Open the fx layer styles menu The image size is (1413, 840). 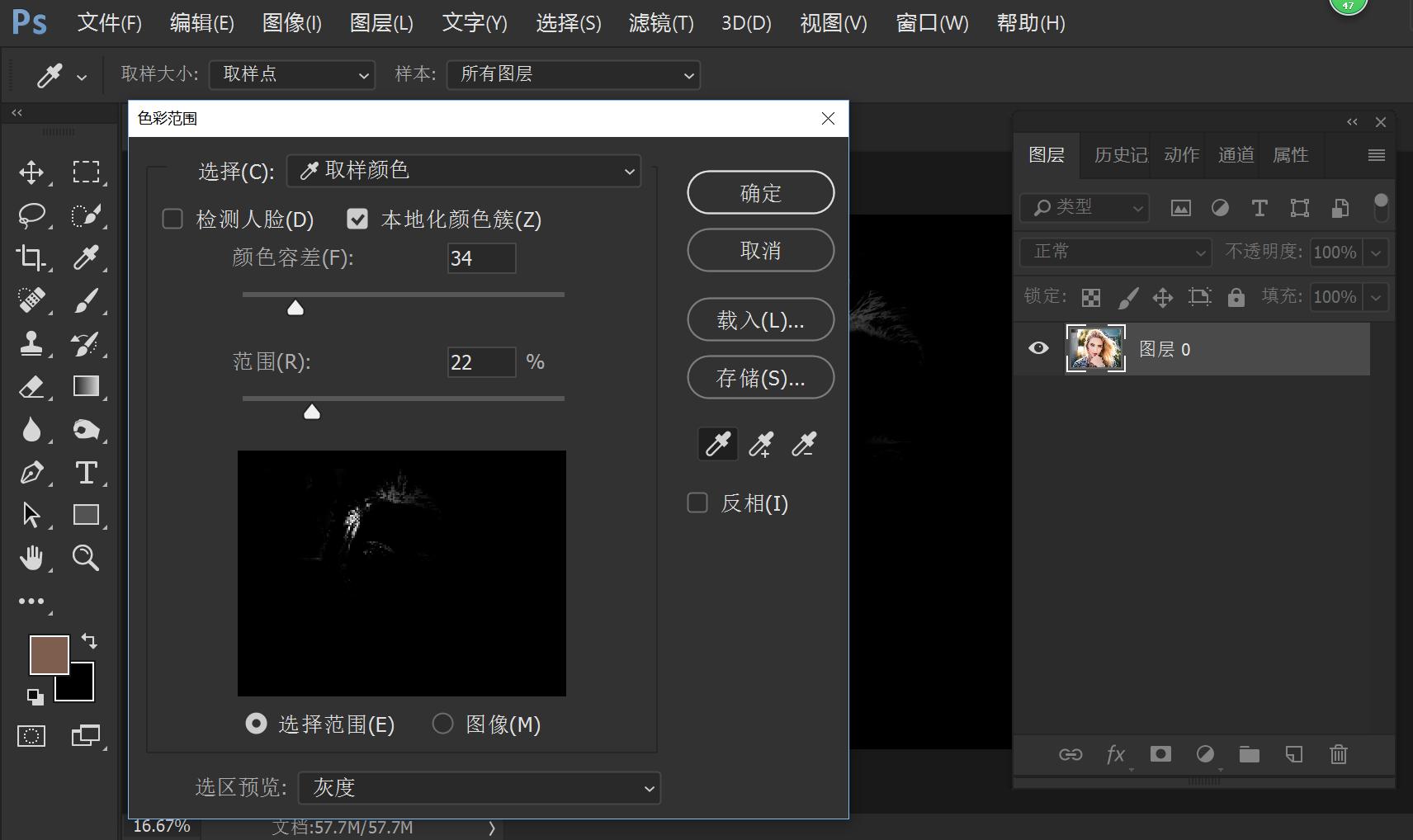click(x=1116, y=754)
